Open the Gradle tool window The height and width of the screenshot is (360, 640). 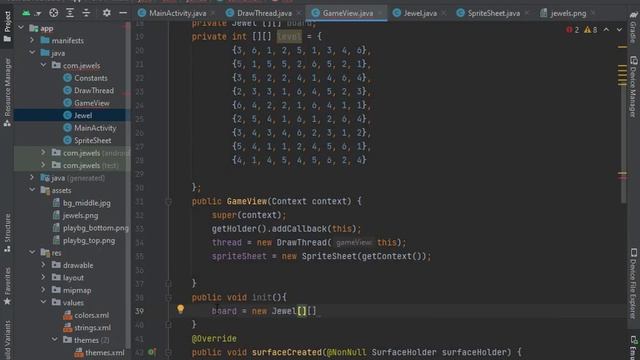[633, 27]
